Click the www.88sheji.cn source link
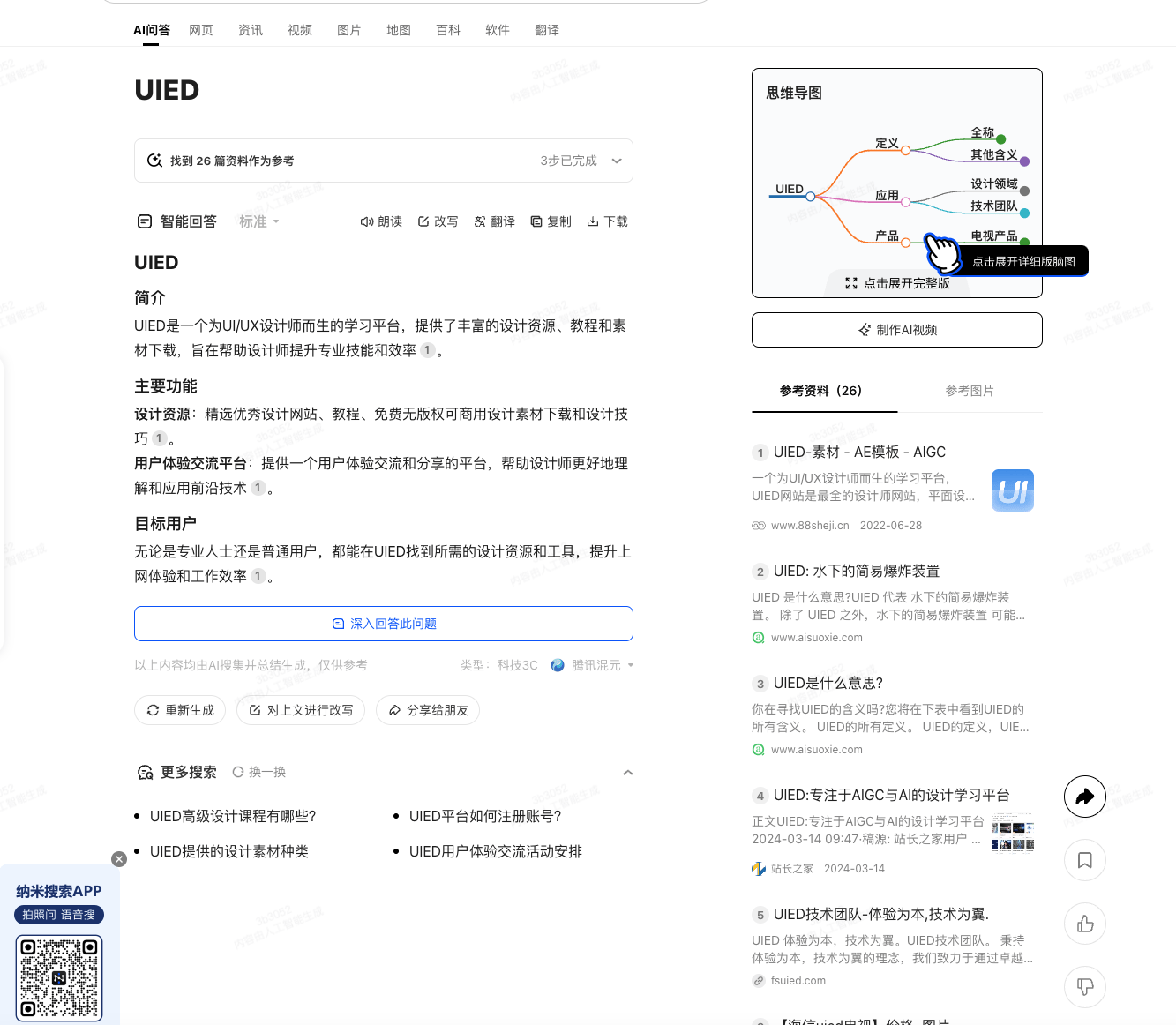This screenshot has width=1176, height=1025. 810,526
